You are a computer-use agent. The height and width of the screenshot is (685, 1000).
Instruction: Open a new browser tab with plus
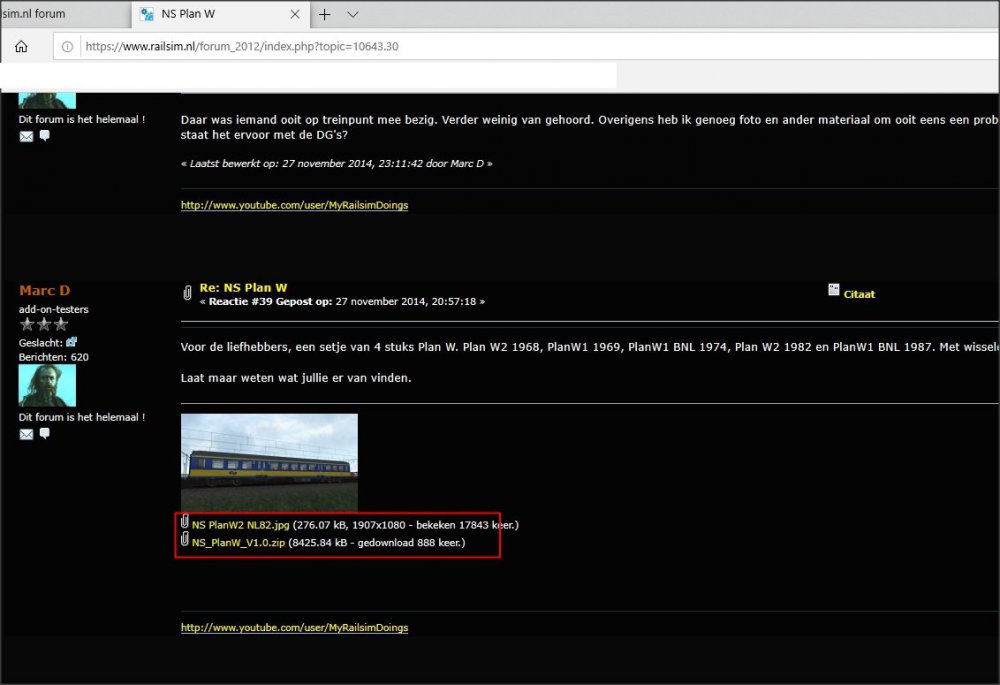324,14
